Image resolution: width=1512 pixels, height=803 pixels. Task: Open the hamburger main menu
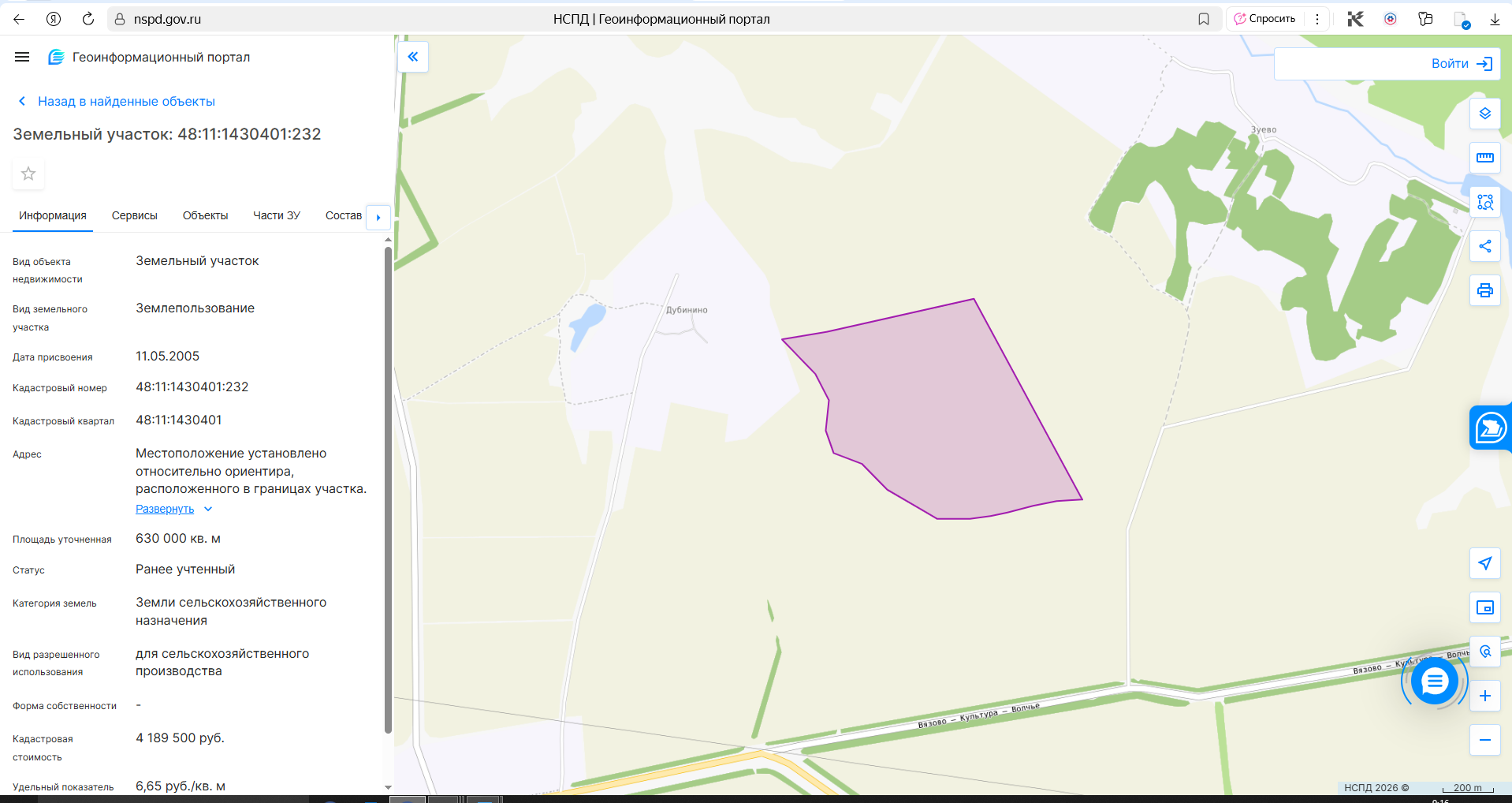click(22, 57)
